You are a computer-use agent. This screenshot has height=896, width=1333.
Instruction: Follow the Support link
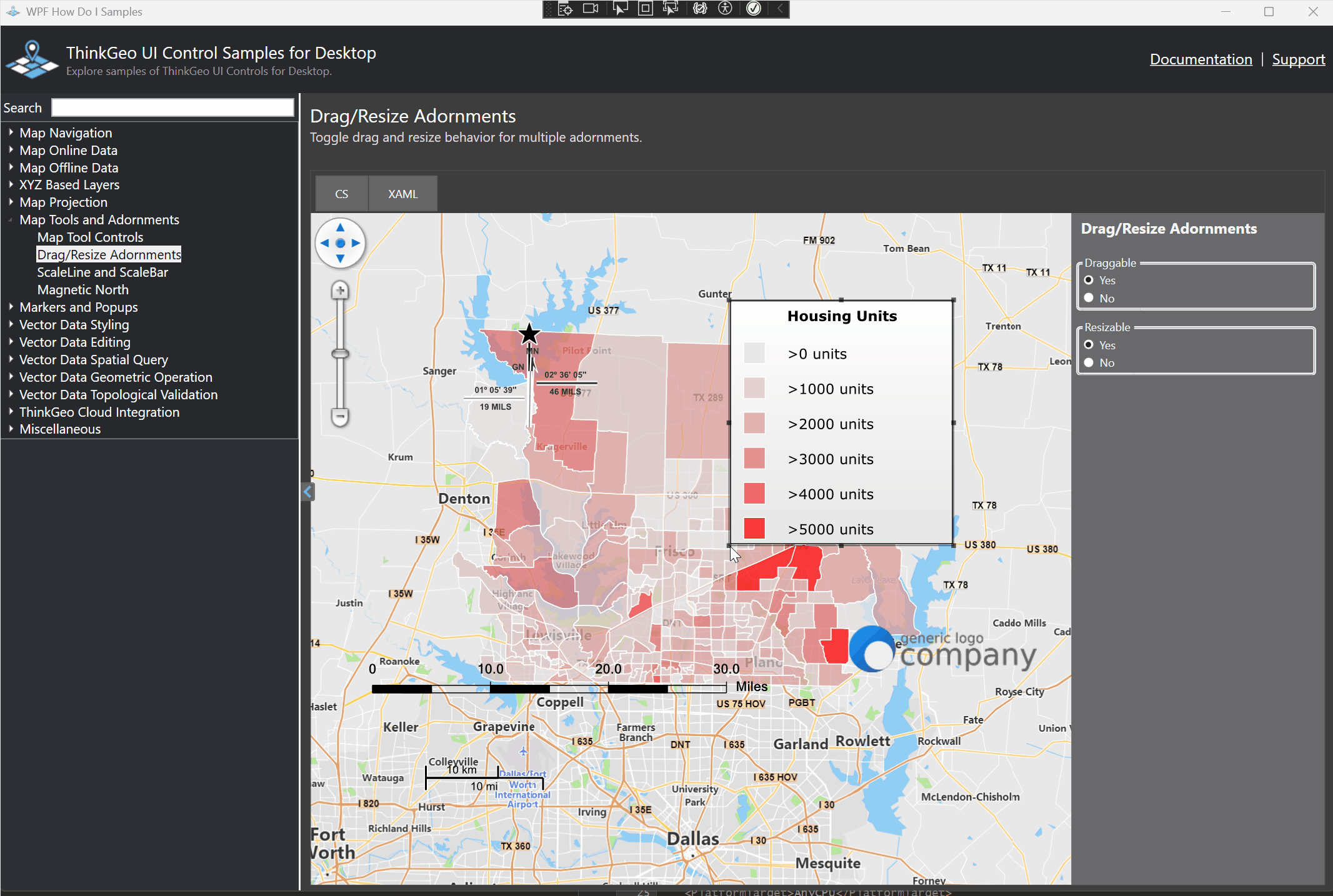pos(1298,59)
